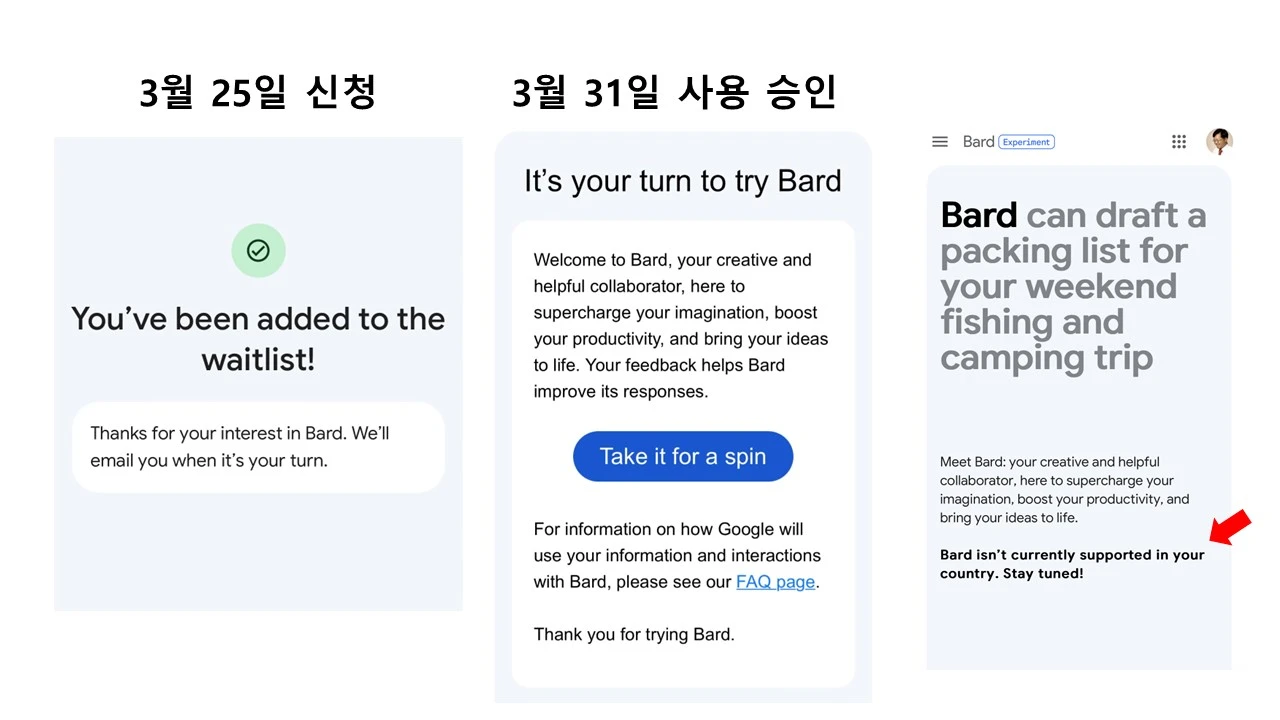Click the packing list headline on Bard homepage
This screenshot has height=720, width=1280.
pyautogui.click(x=1073, y=285)
